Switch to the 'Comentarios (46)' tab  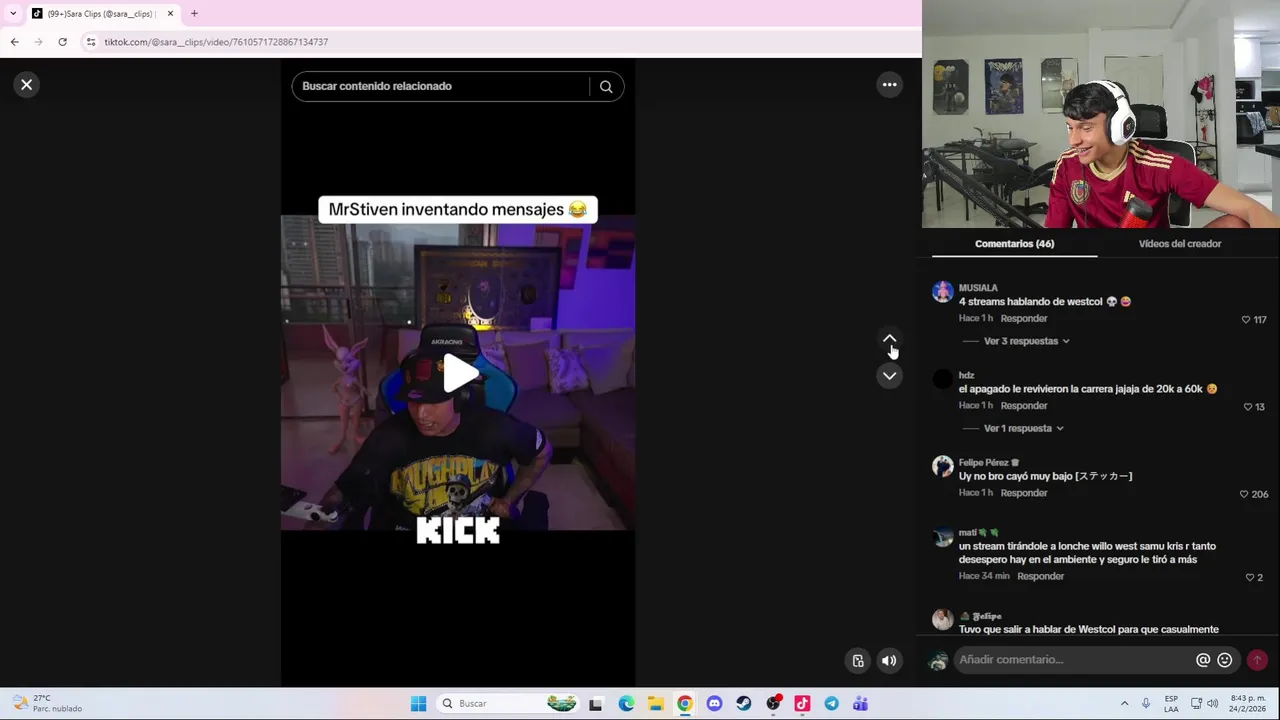(1014, 244)
